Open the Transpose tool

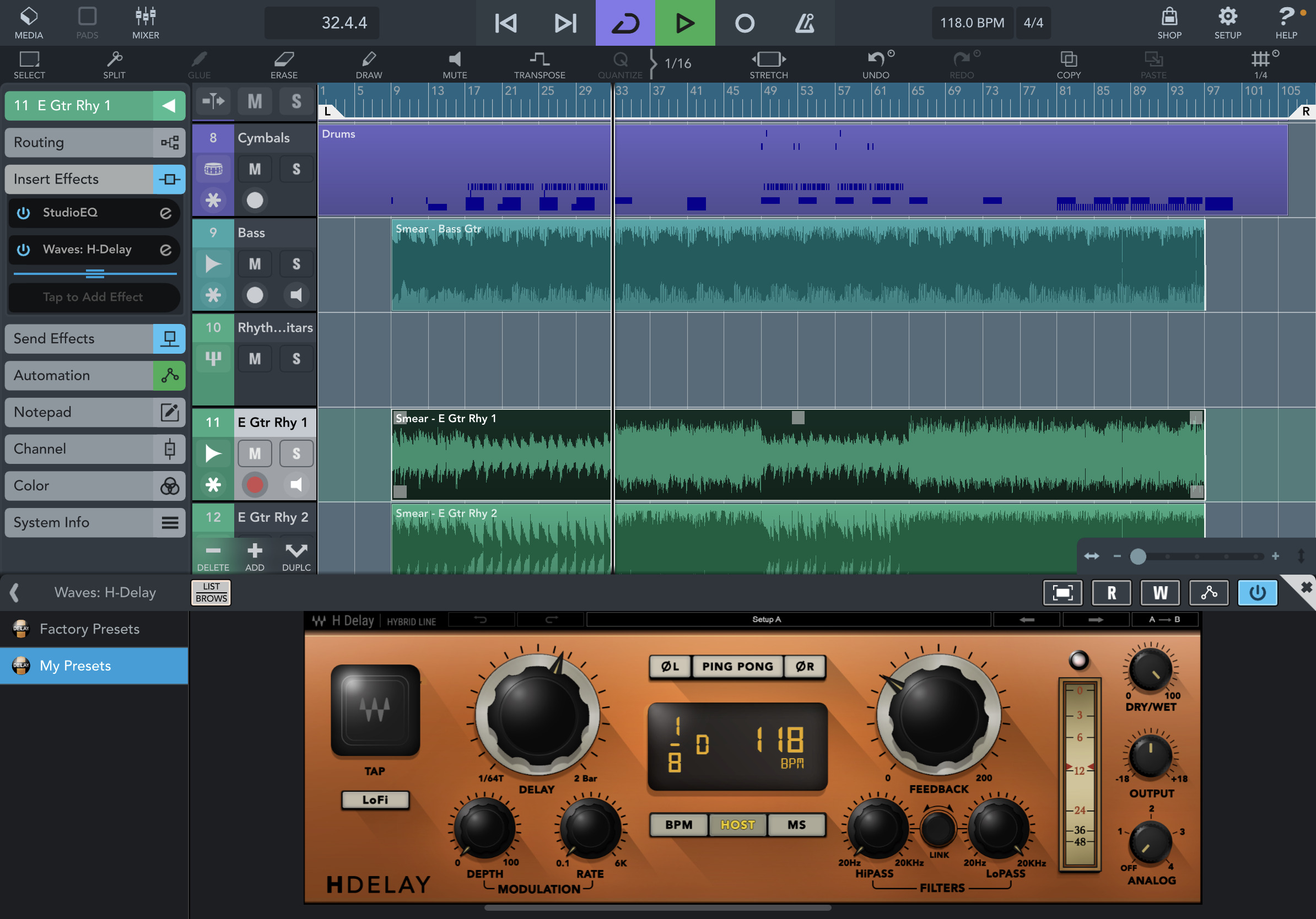540,65
